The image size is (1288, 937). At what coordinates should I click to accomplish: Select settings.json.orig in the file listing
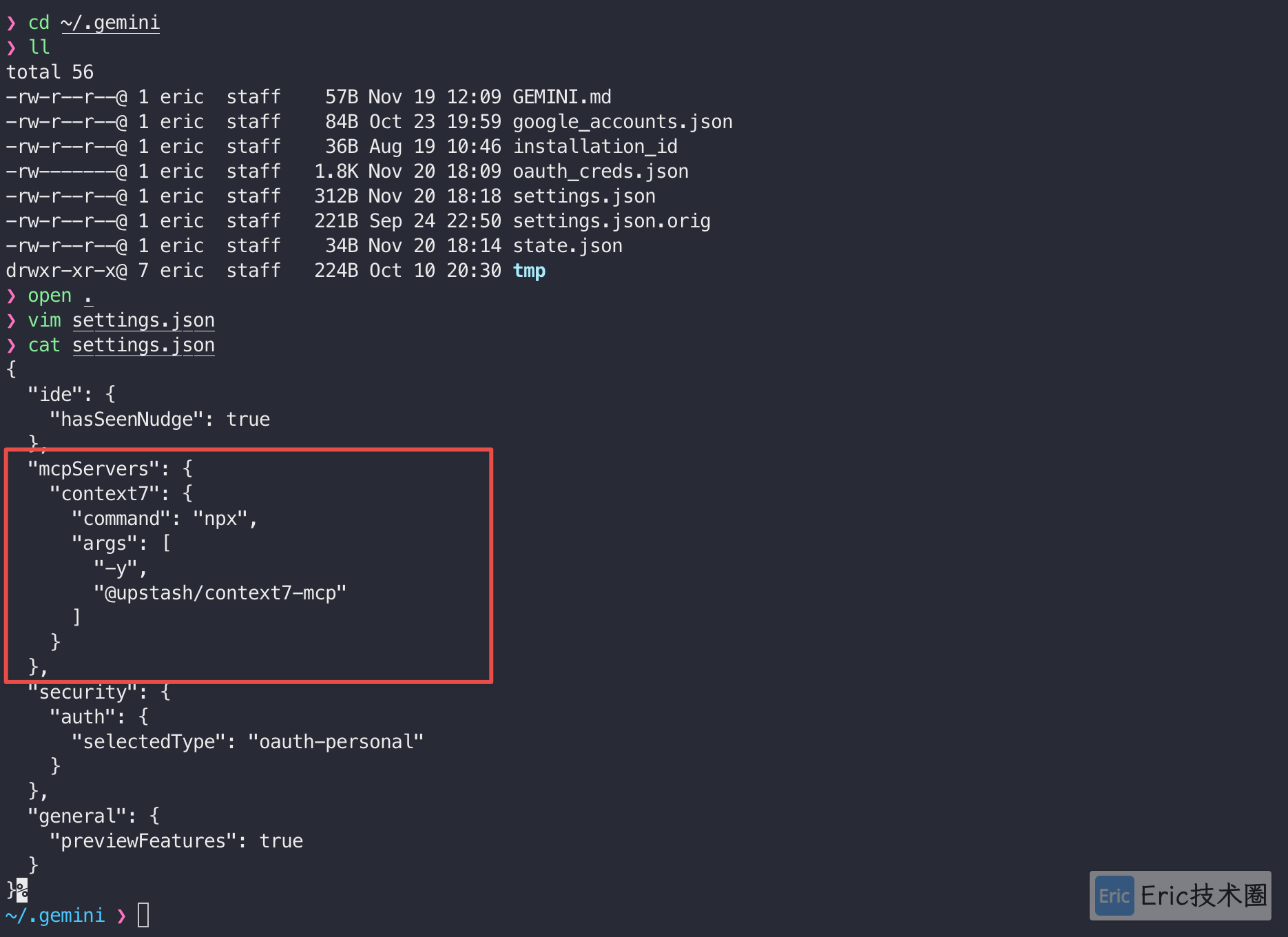(612, 221)
